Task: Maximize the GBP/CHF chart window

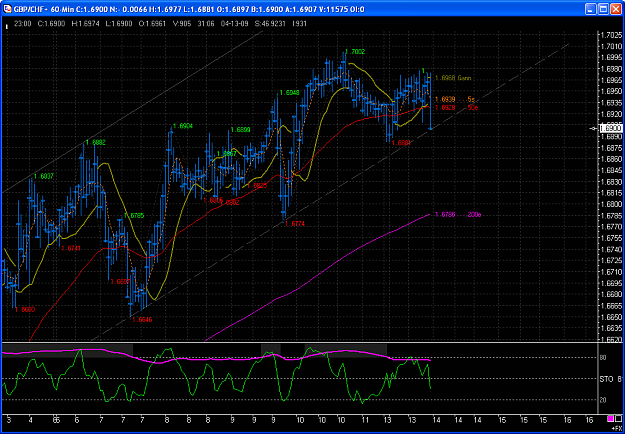Action: pyautogui.click(x=604, y=10)
